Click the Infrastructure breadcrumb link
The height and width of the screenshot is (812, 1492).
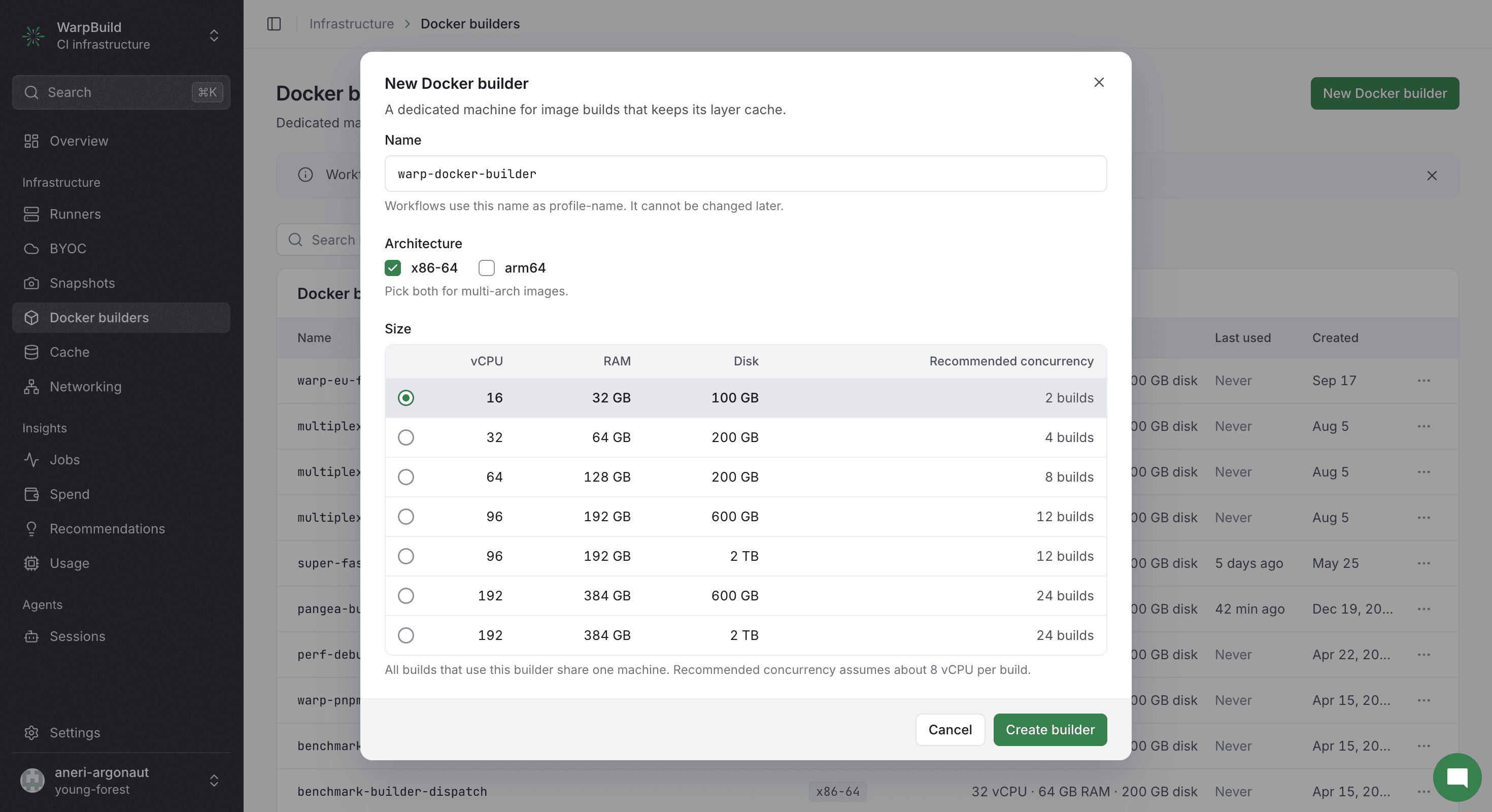pyautogui.click(x=352, y=24)
